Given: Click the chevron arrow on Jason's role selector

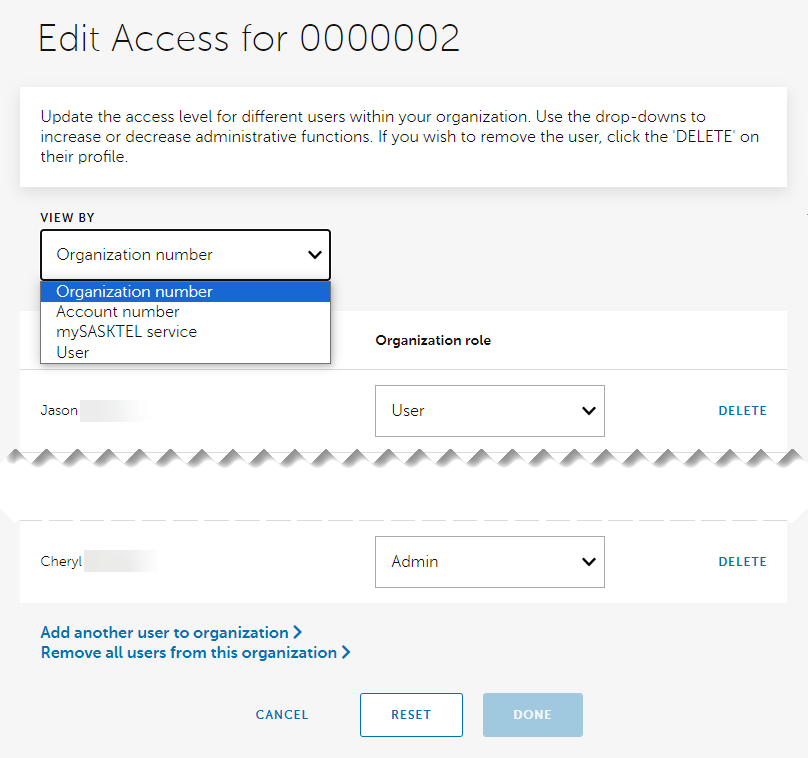Looking at the screenshot, I should coord(590,410).
